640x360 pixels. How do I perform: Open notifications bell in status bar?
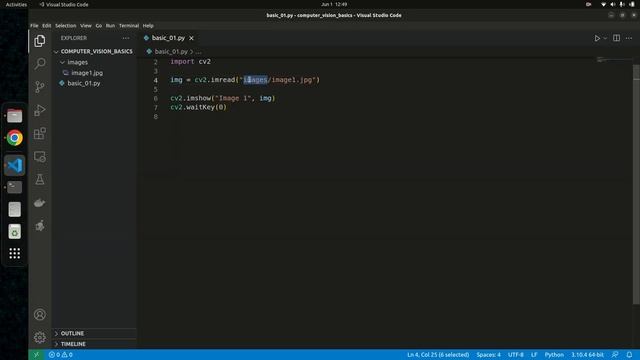(x=629, y=355)
